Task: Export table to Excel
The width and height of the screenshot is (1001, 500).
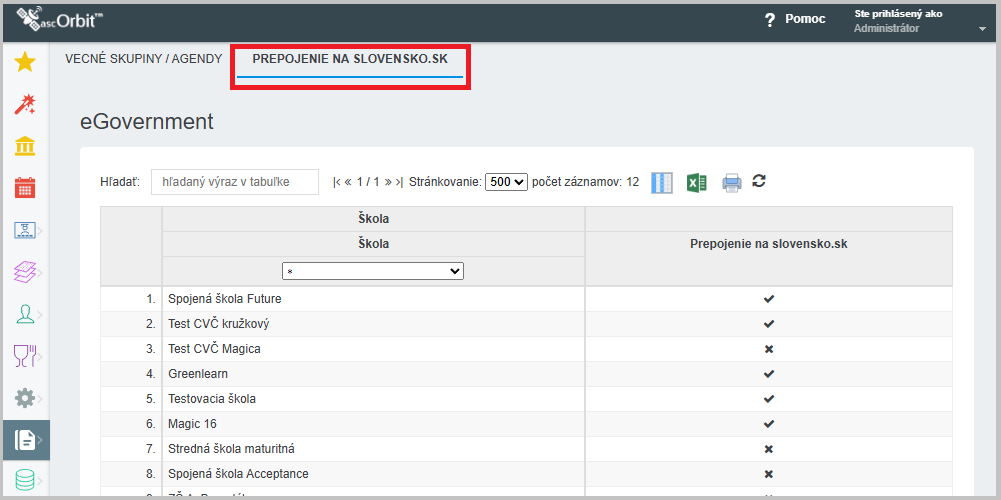Action: (x=697, y=182)
